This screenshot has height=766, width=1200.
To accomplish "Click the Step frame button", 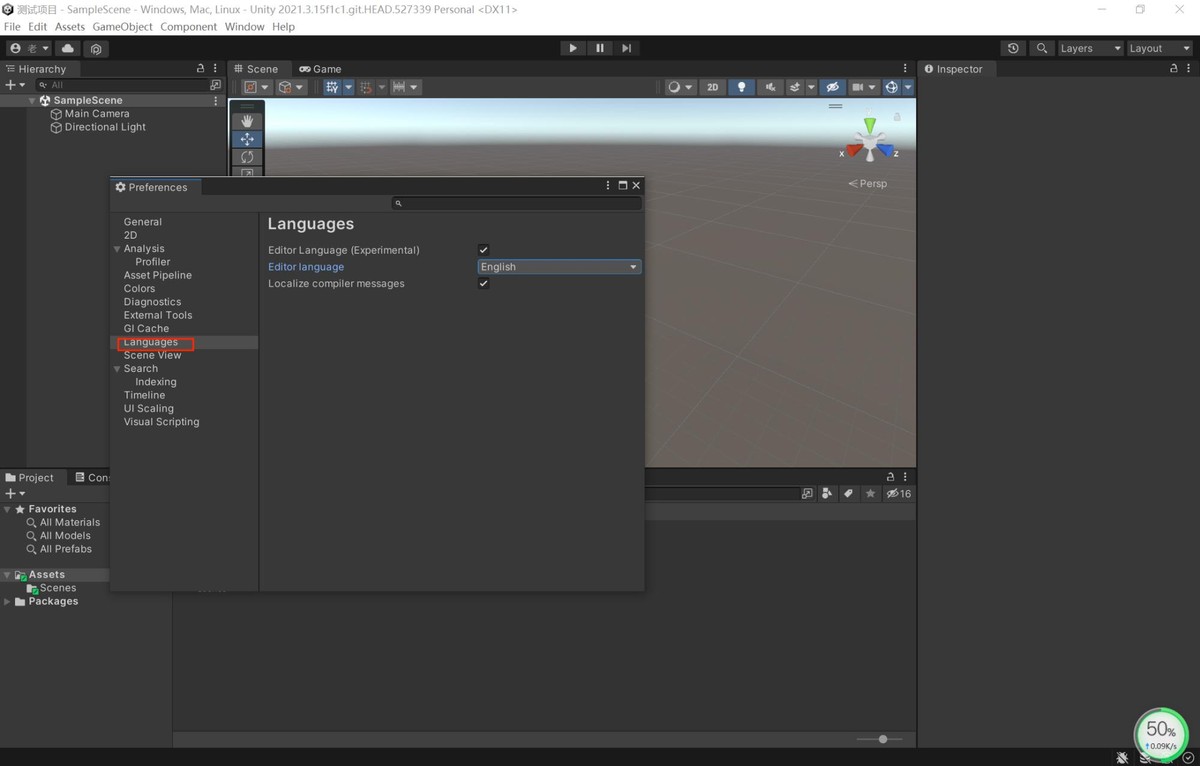I will (626, 48).
